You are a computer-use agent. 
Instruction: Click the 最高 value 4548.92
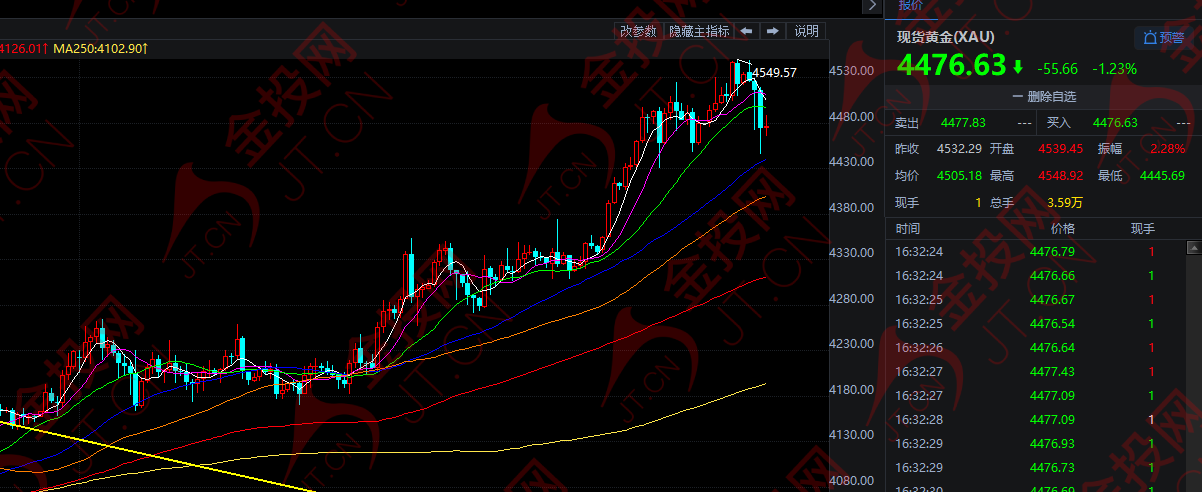[x=1061, y=176]
